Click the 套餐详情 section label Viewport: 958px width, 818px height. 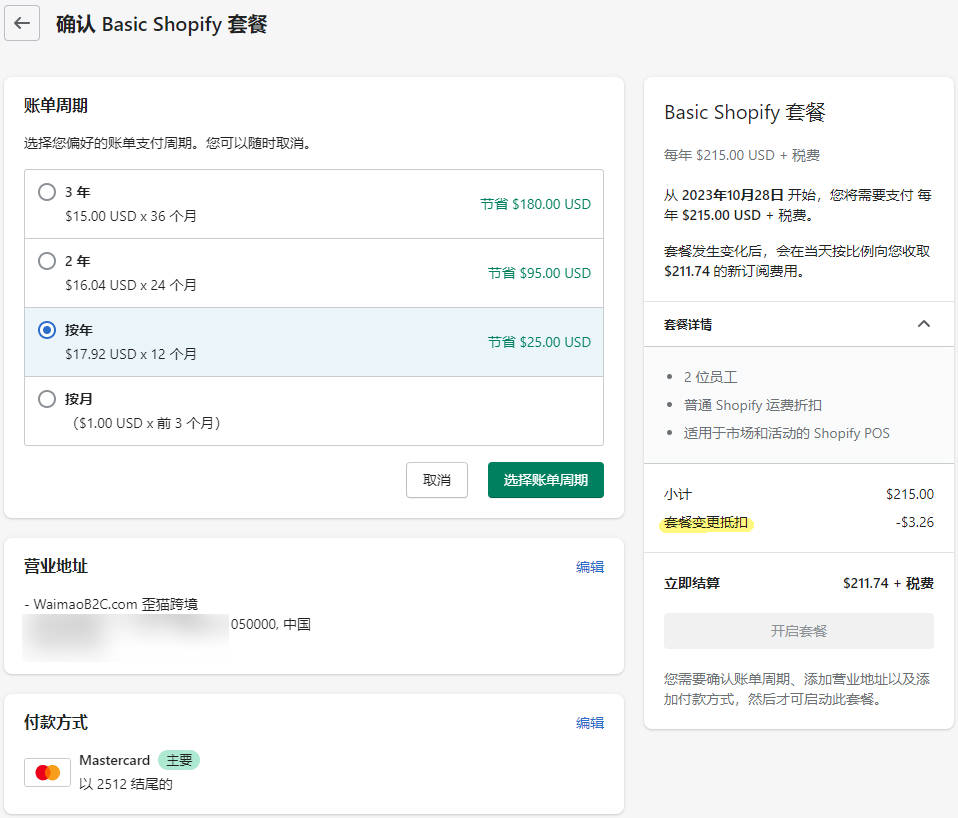coord(688,324)
